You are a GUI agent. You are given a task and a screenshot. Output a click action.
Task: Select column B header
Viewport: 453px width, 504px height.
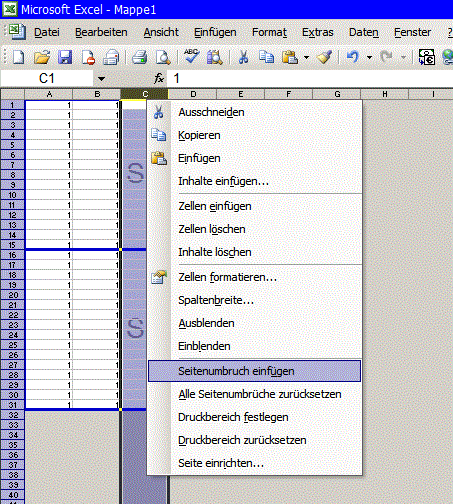point(97,94)
